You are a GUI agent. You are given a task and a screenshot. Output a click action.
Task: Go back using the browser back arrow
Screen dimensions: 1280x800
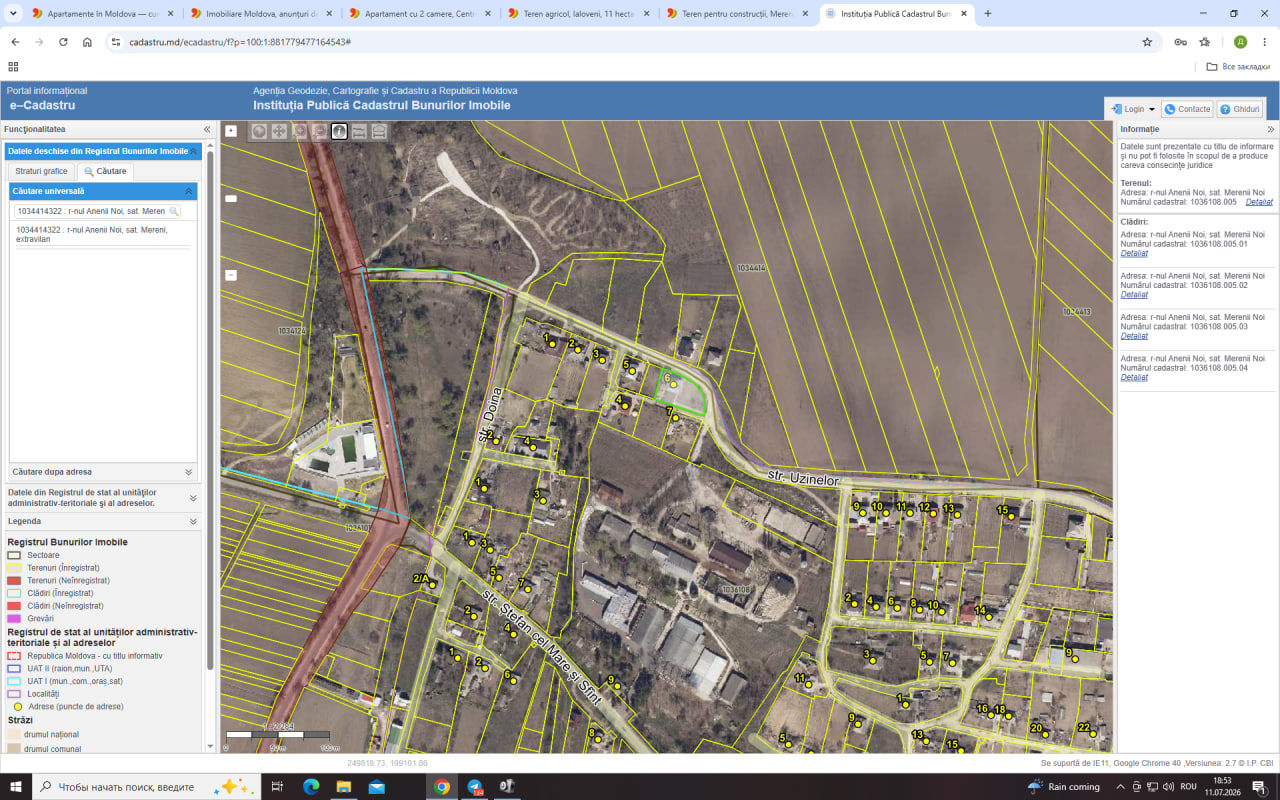15,42
